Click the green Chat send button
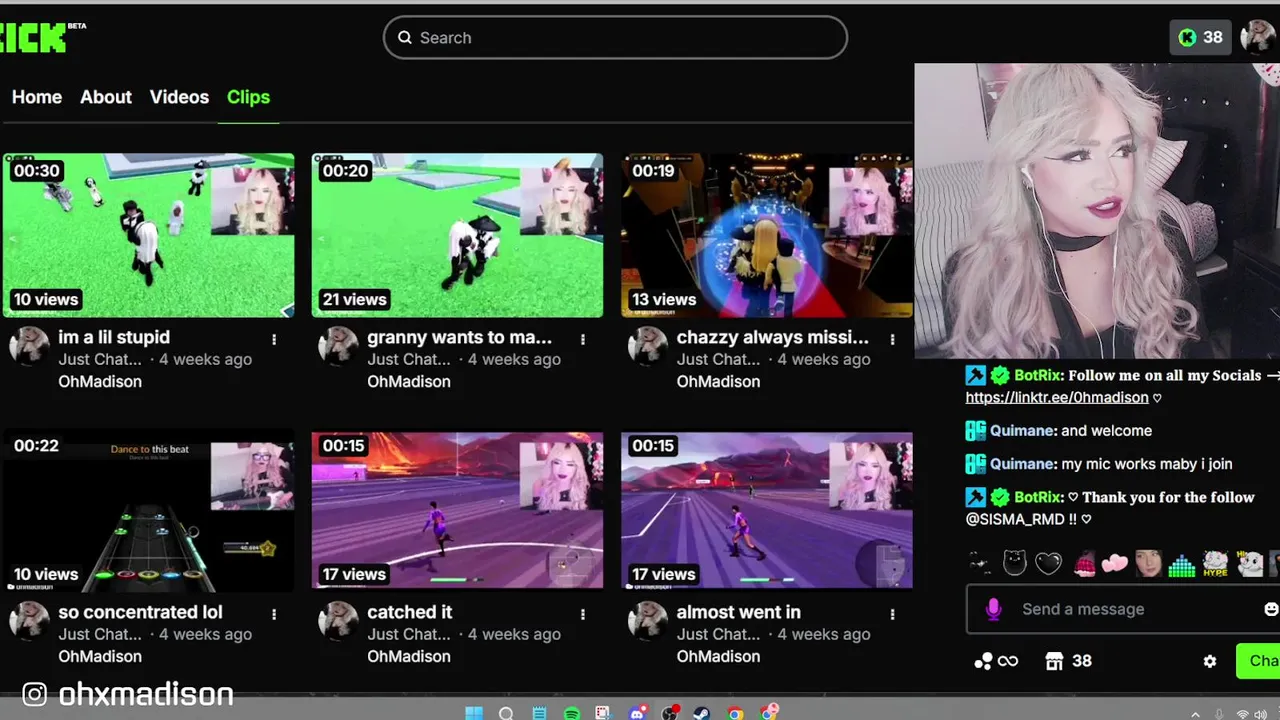Image resolution: width=1280 pixels, height=720 pixels. [x=1259, y=661]
